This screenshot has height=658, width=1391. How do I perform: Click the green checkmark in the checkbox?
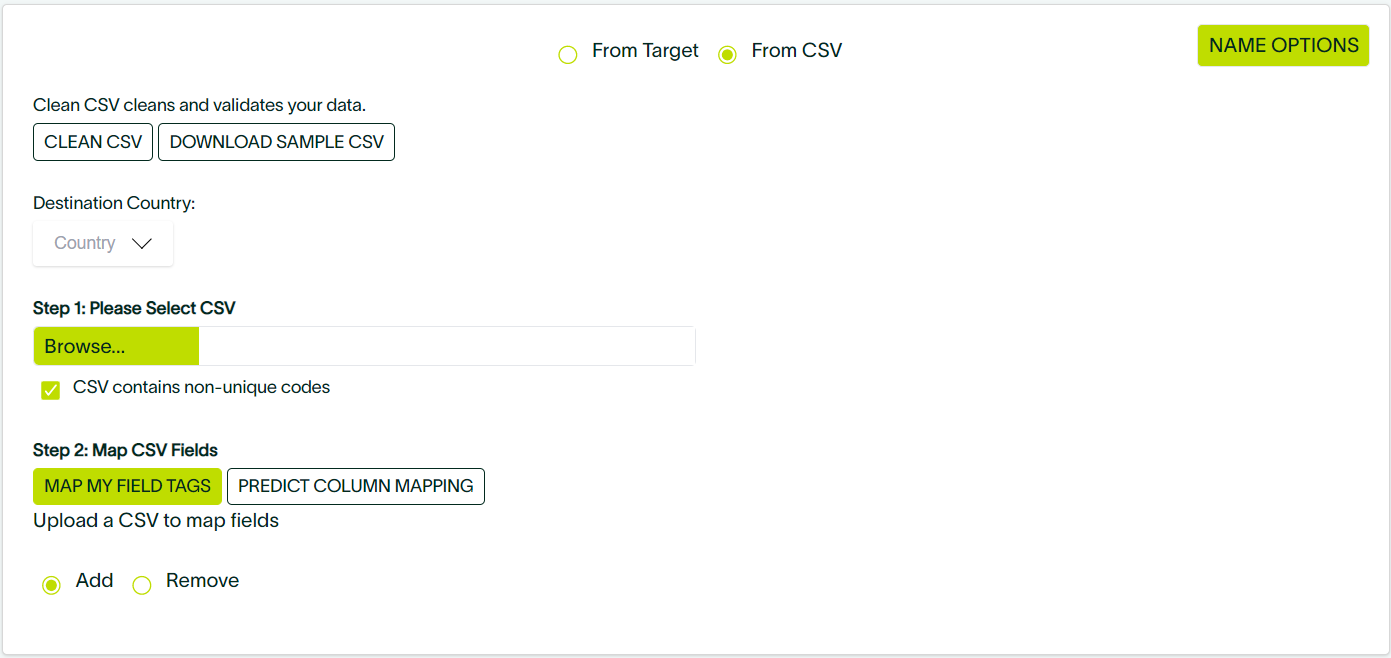[x=50, y=390]
